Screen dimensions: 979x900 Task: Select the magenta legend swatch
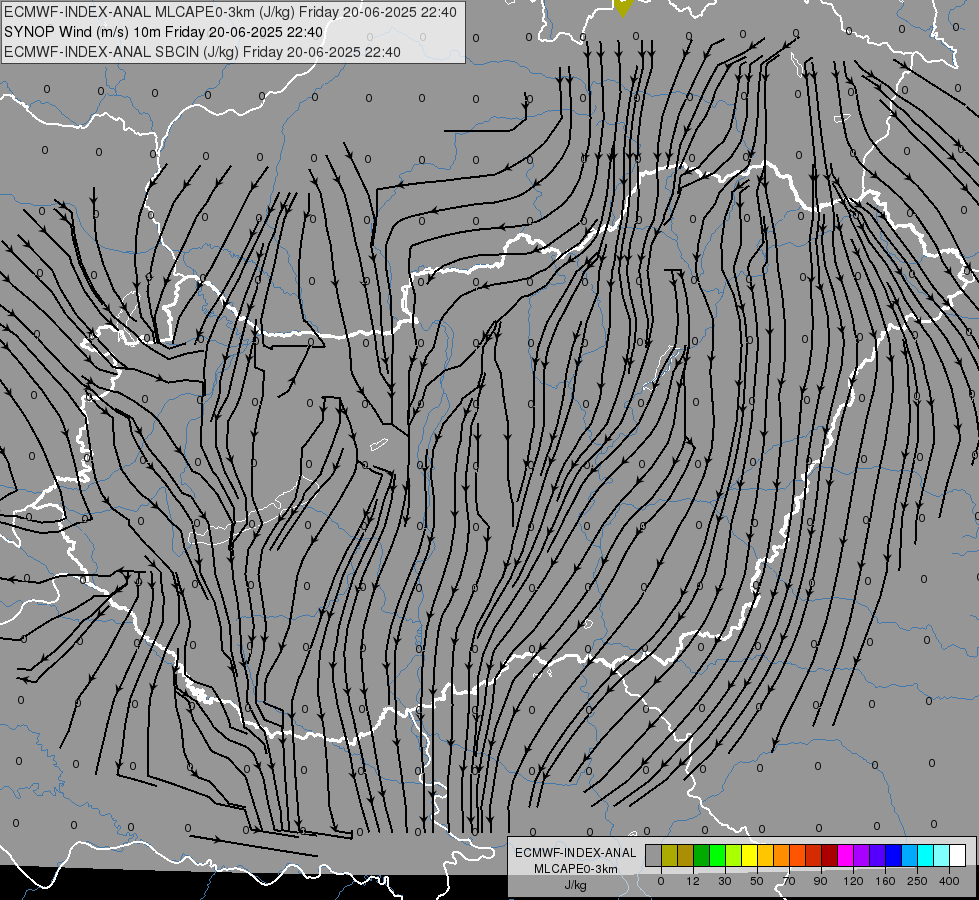(x=845, y=856)
